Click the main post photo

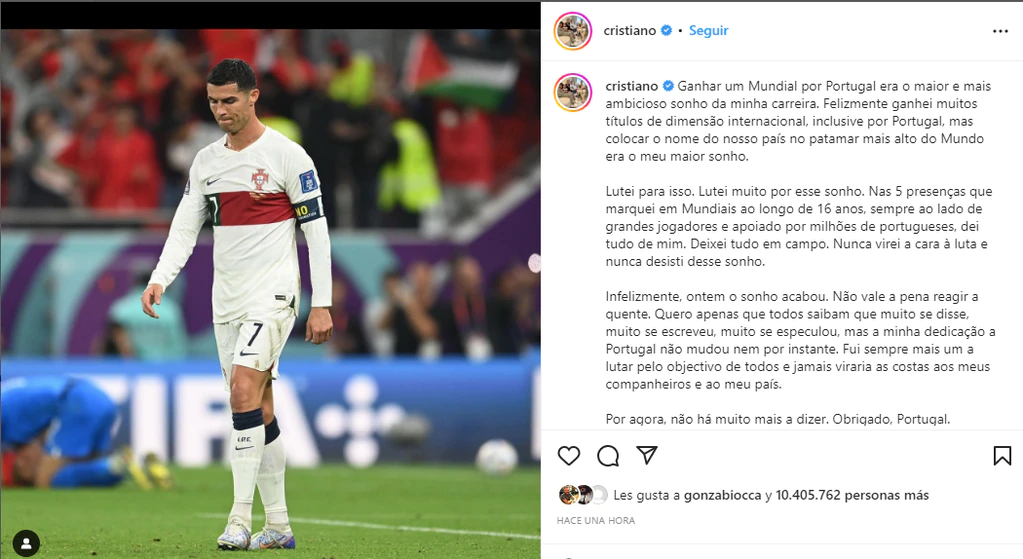270,294
